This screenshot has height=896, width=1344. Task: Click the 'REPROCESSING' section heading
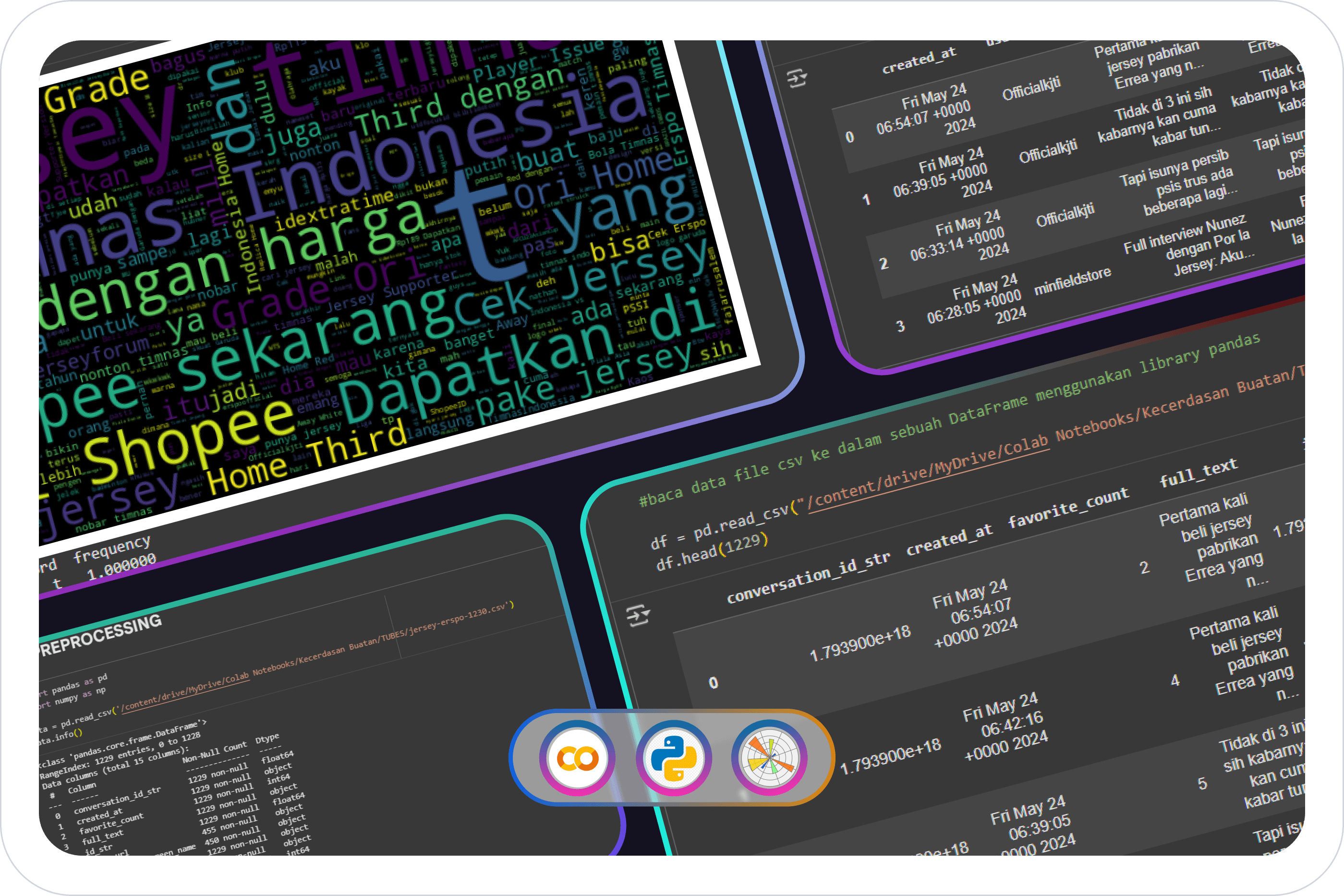click(100, 635)
